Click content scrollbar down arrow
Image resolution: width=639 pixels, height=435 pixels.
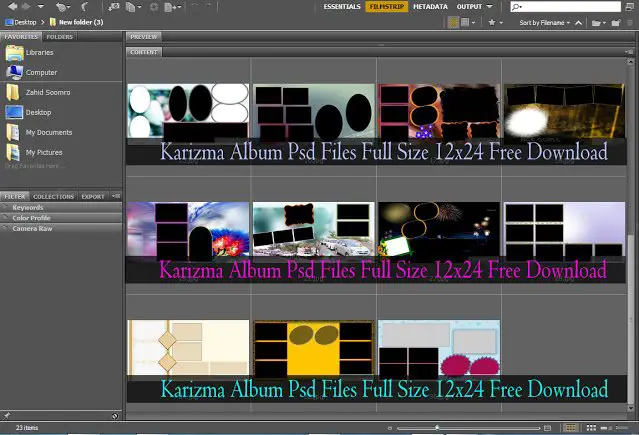(630, 408)
